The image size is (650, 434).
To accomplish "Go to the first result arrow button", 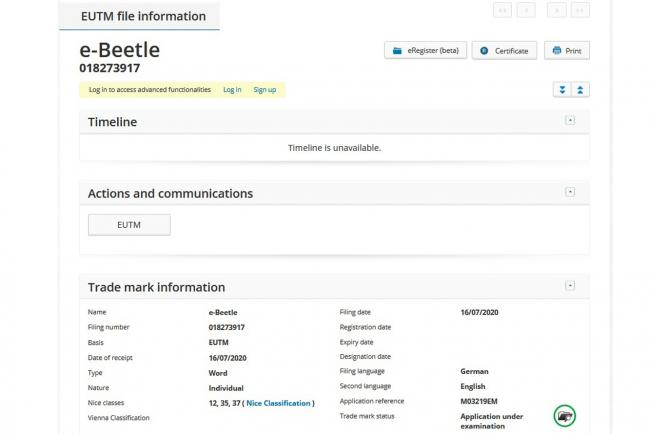I will [x=502, y=10].
